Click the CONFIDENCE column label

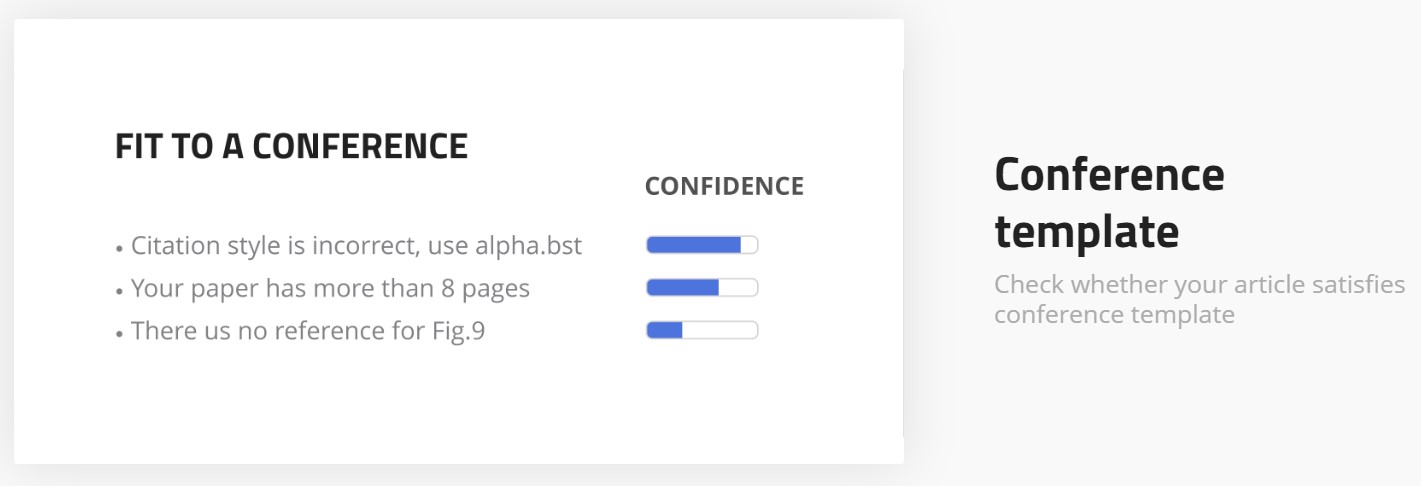pos(724,186)
